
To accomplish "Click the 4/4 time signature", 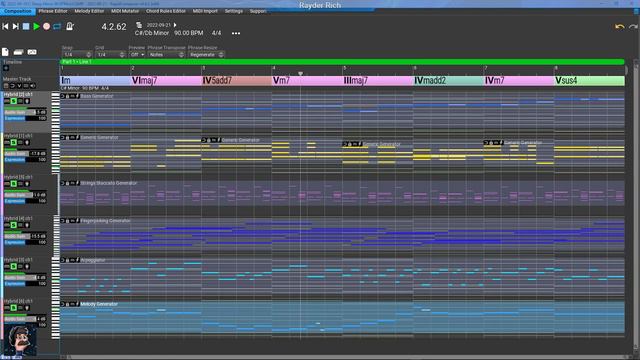I will pyautogui.click(x=216, y=33).
